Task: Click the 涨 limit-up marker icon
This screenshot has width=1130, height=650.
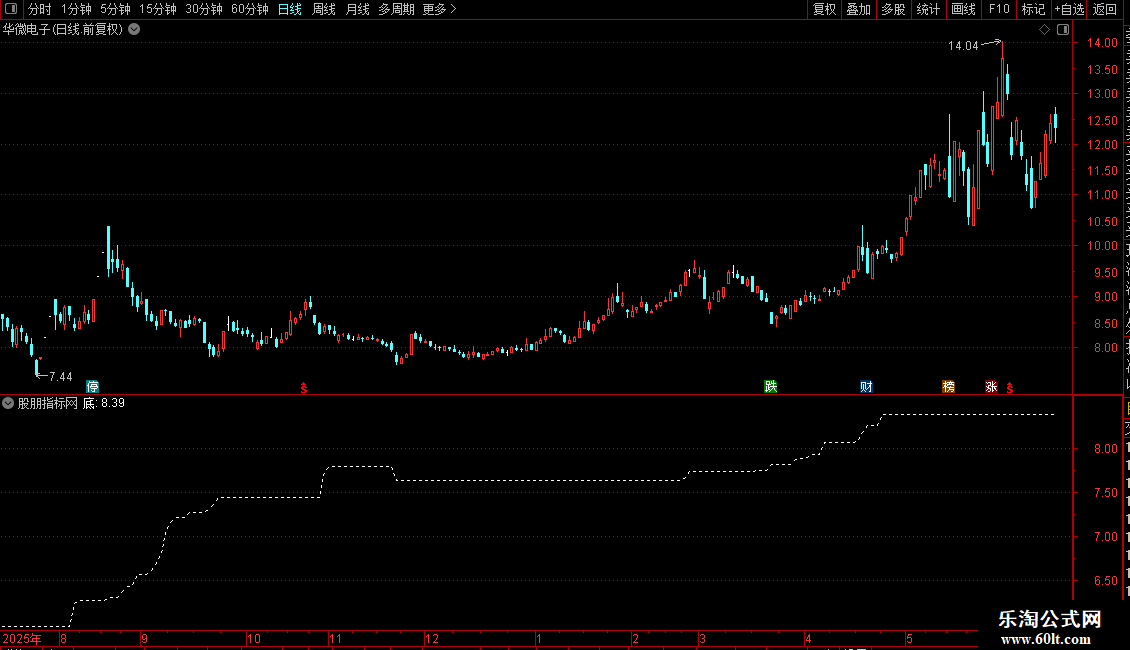Action: 992,387
